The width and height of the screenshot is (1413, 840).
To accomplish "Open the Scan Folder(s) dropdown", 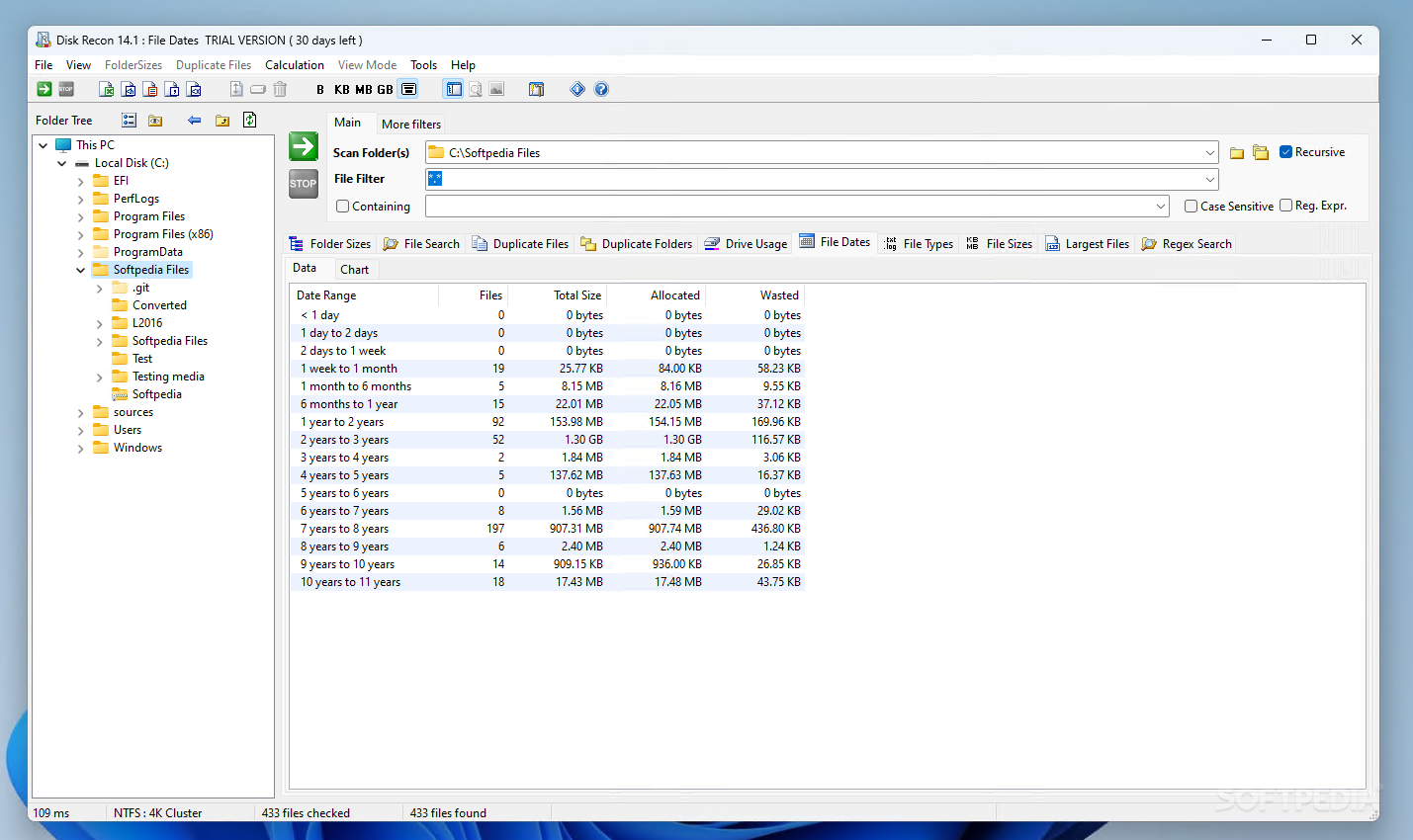I will [x=1209, y=153].
